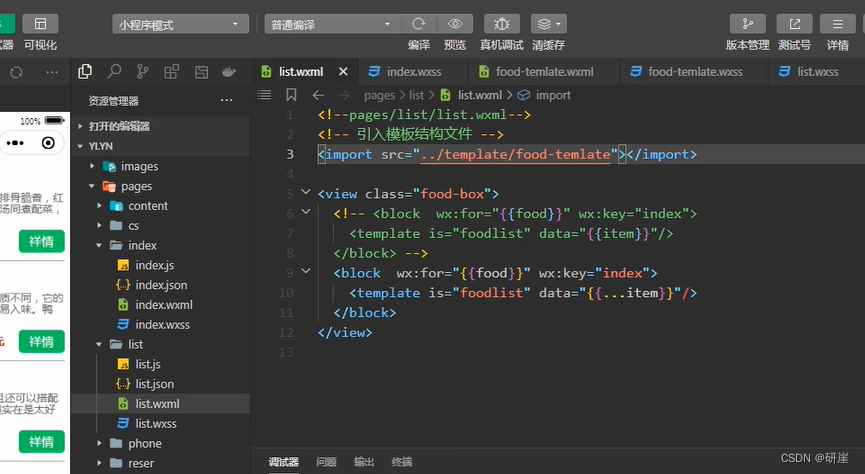Select the Explorer files icon

click(x=85, y=72)
